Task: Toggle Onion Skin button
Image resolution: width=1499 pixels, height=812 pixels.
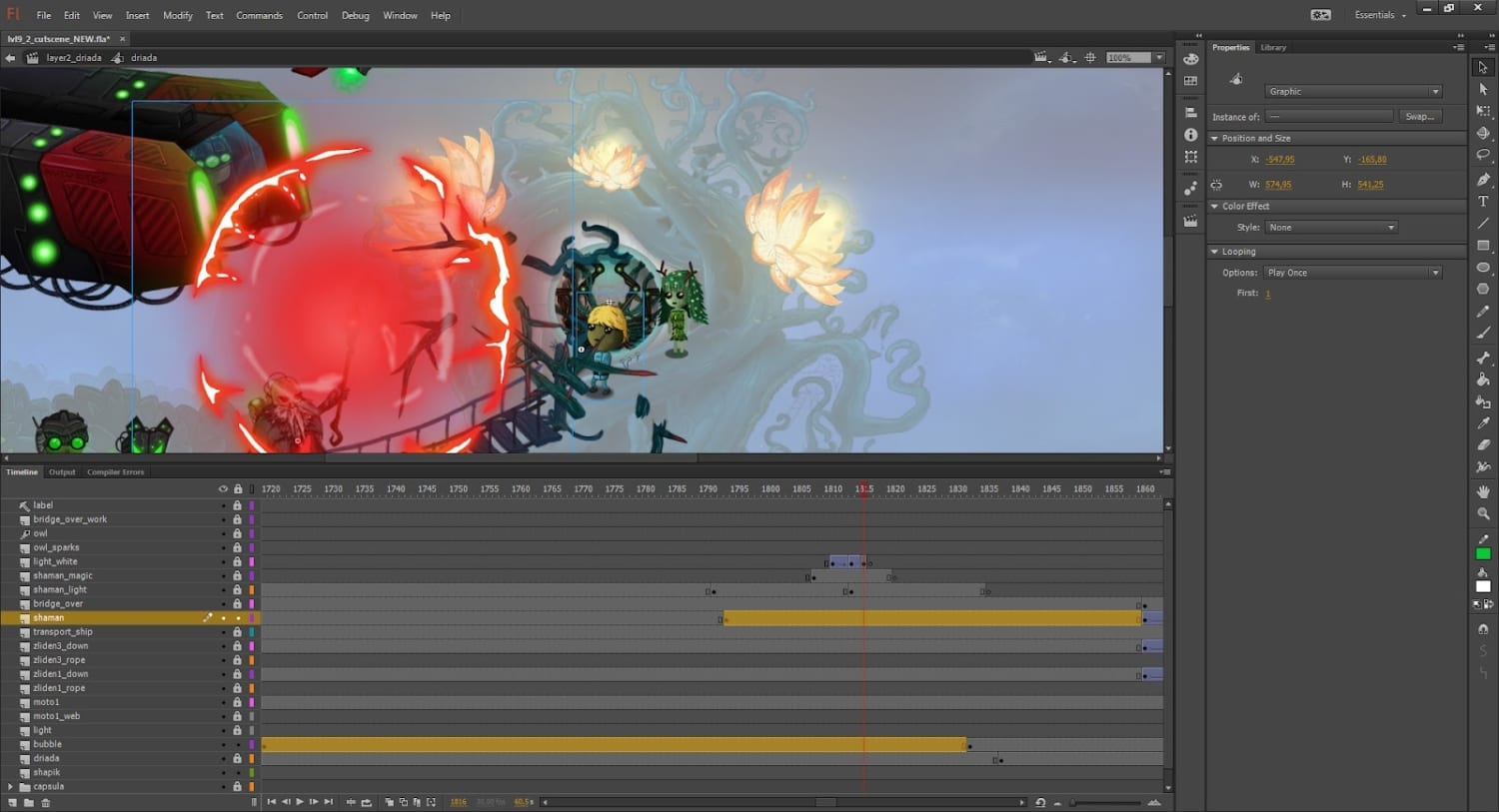Action: pyautogui.click(x=389, y=802)
